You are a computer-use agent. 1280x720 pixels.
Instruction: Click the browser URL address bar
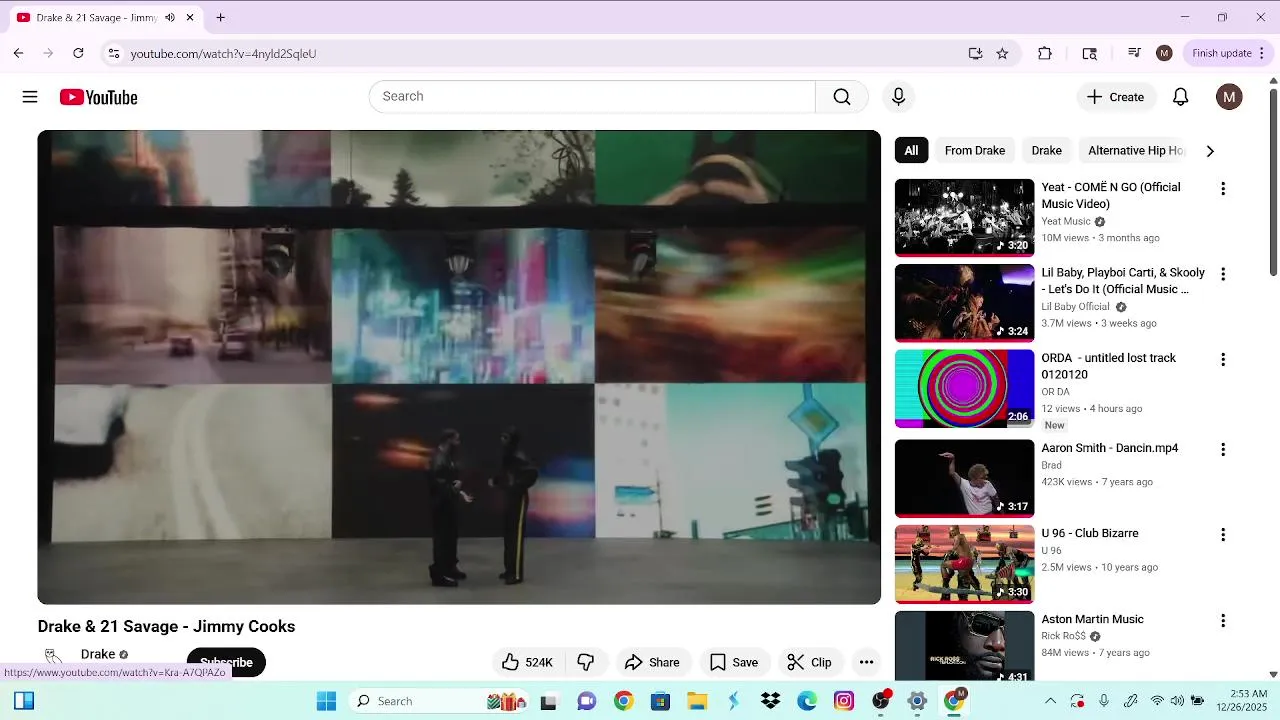tap(540, 53)
